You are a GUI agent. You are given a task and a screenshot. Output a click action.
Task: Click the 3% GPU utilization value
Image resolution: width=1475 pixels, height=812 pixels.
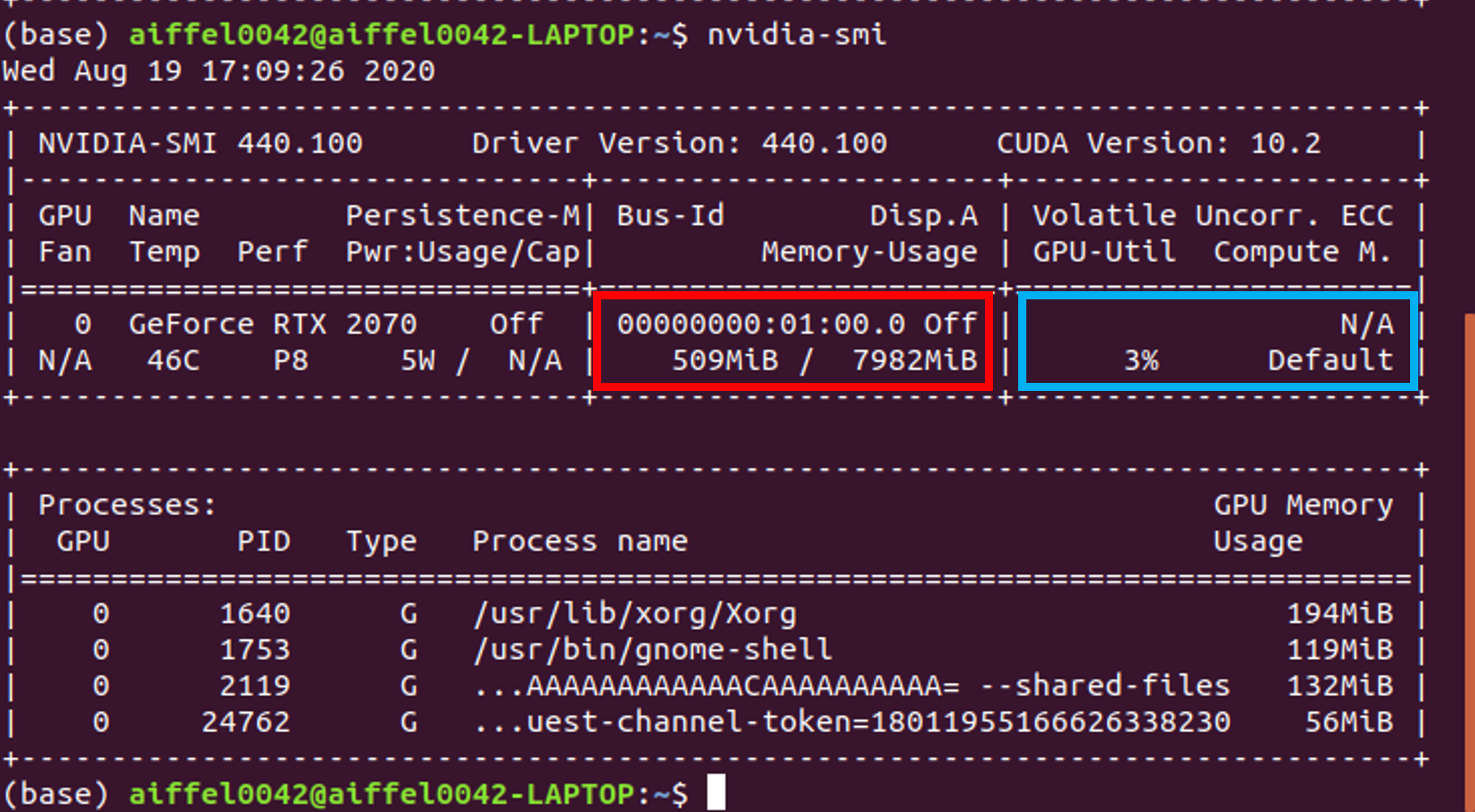click(1141, 360)
